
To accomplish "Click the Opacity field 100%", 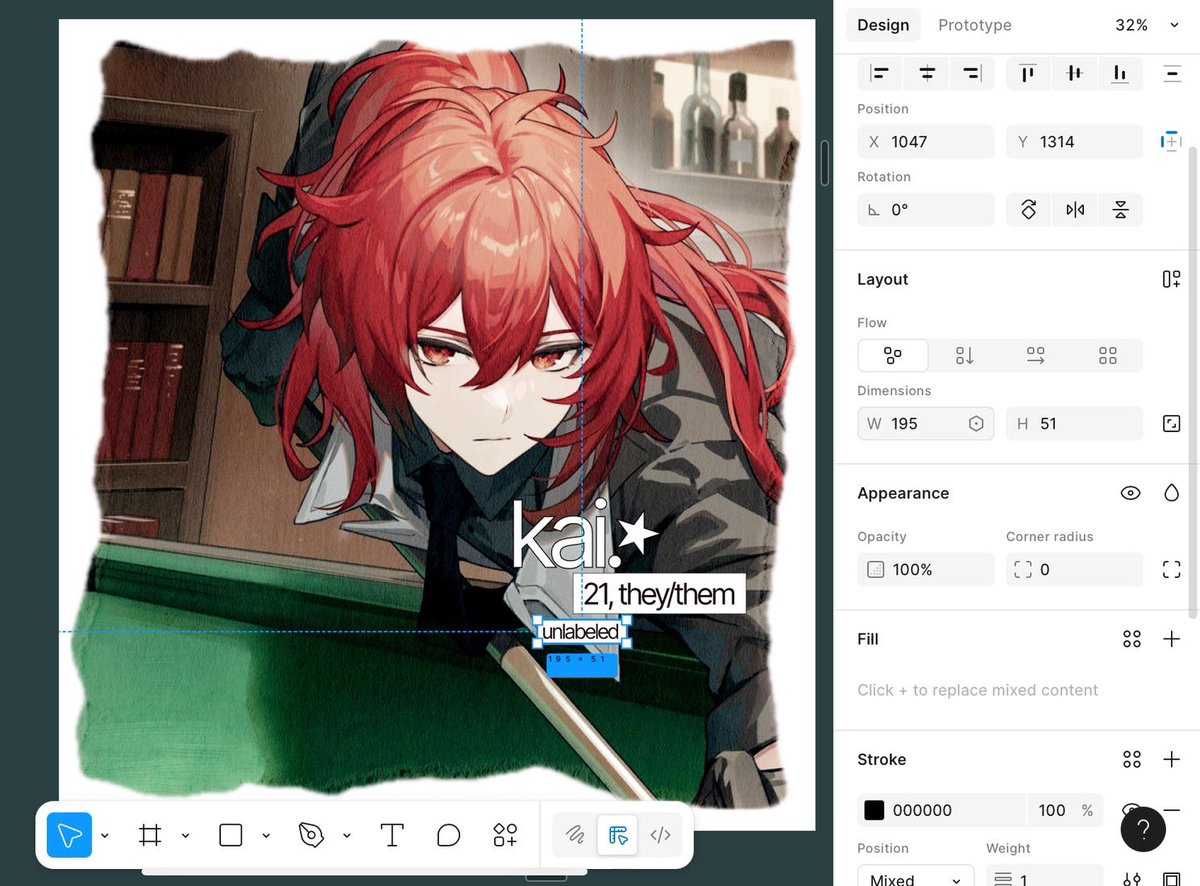I will click(x=926, y=569).
